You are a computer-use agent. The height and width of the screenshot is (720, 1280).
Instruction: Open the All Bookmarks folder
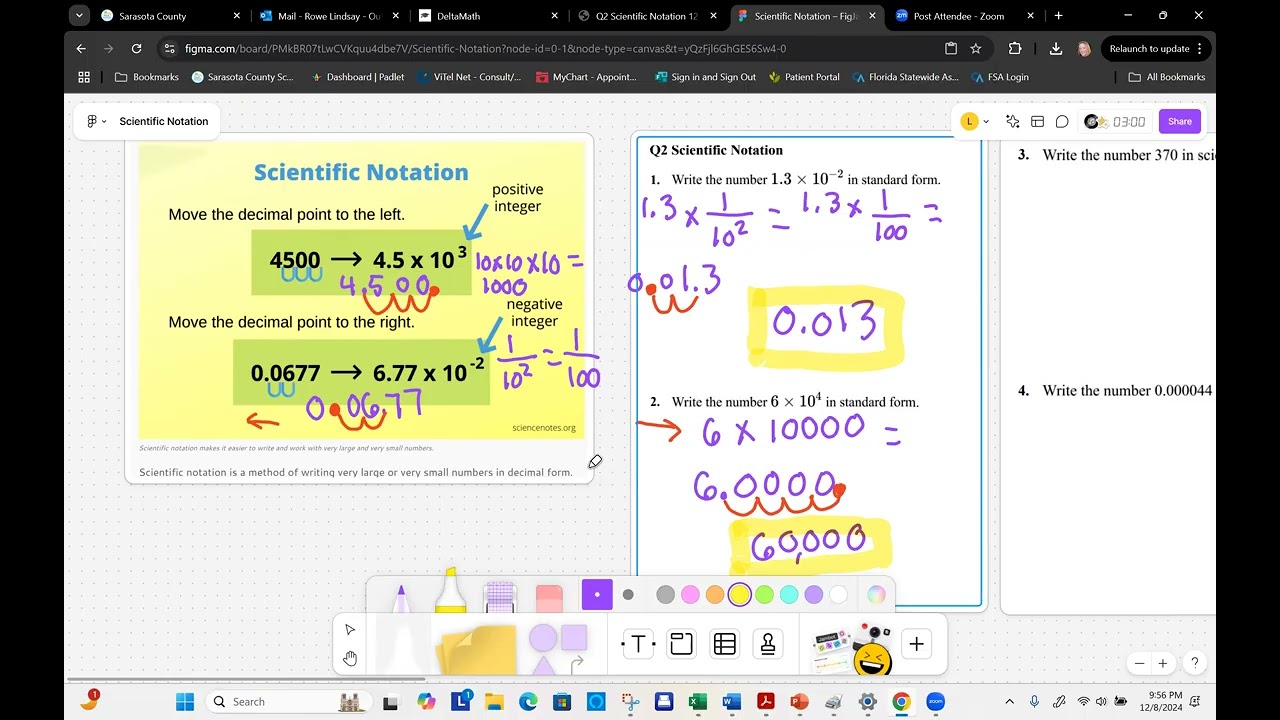pyautogui.click(x=1167, y=77)
